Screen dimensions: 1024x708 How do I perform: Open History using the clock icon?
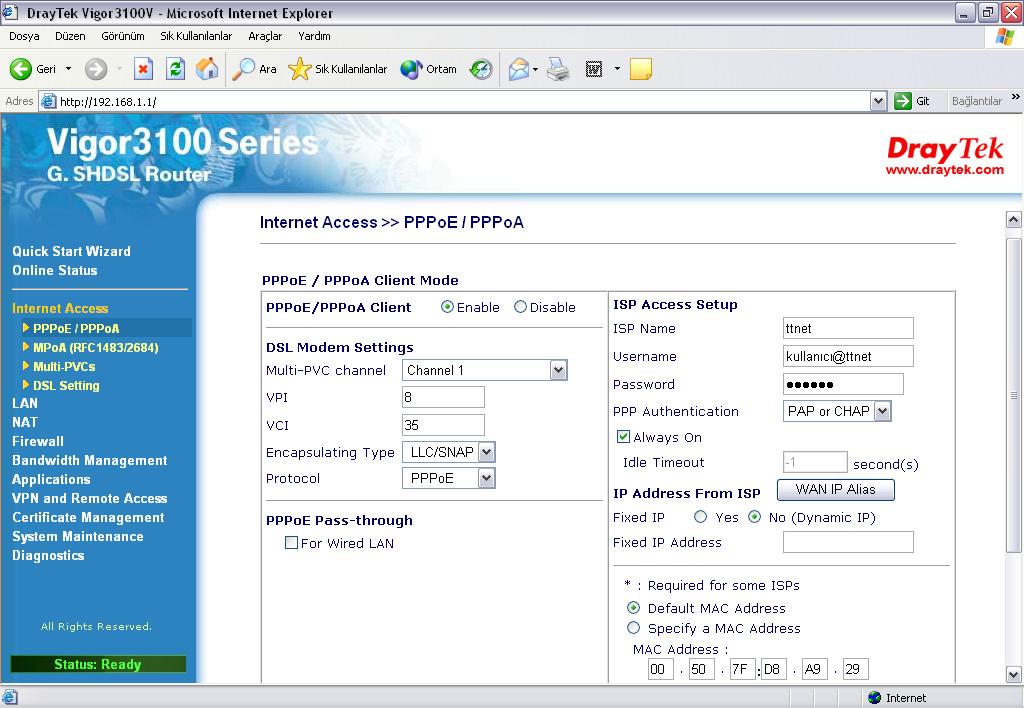point(481,69)
